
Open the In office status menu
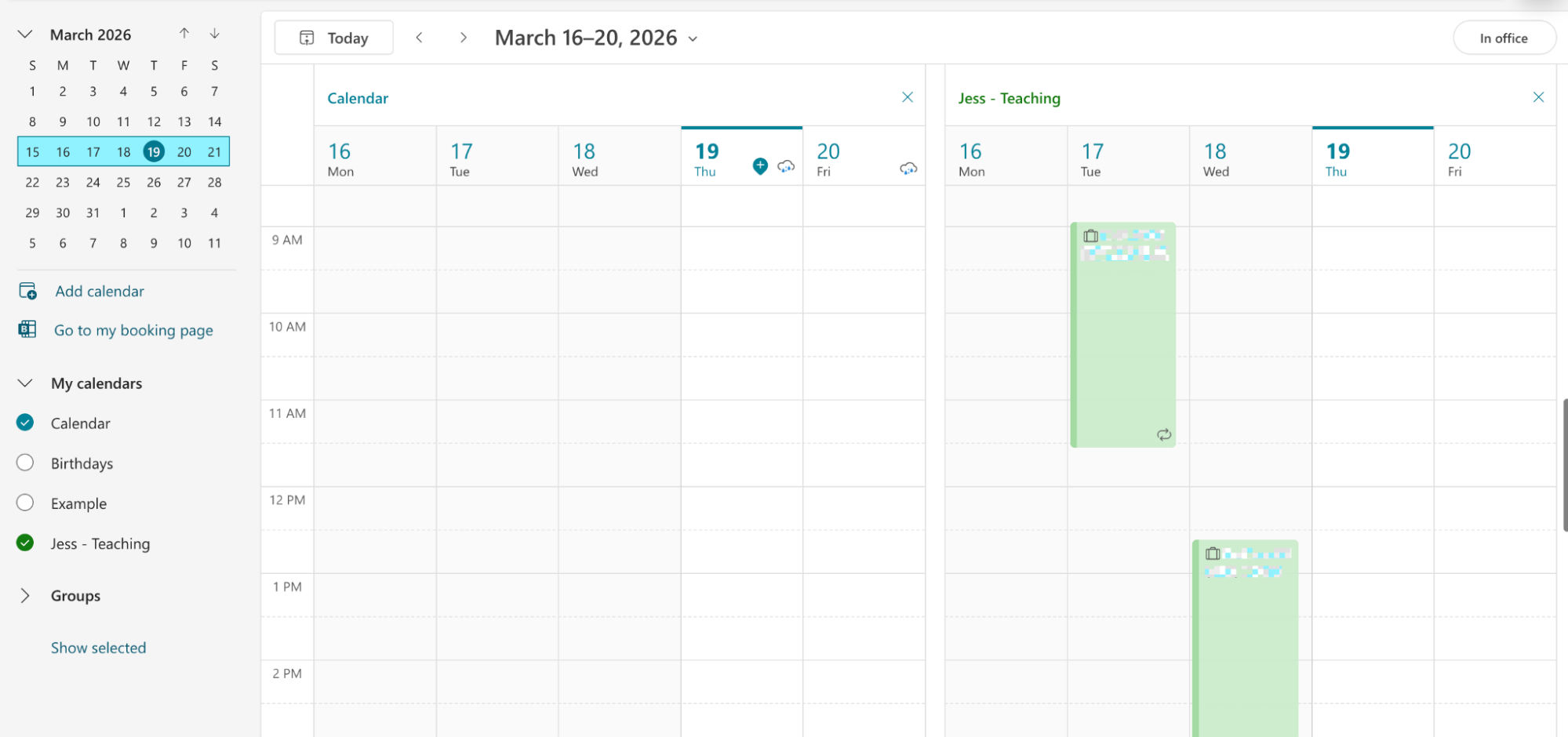click(x=1504, y=37)
